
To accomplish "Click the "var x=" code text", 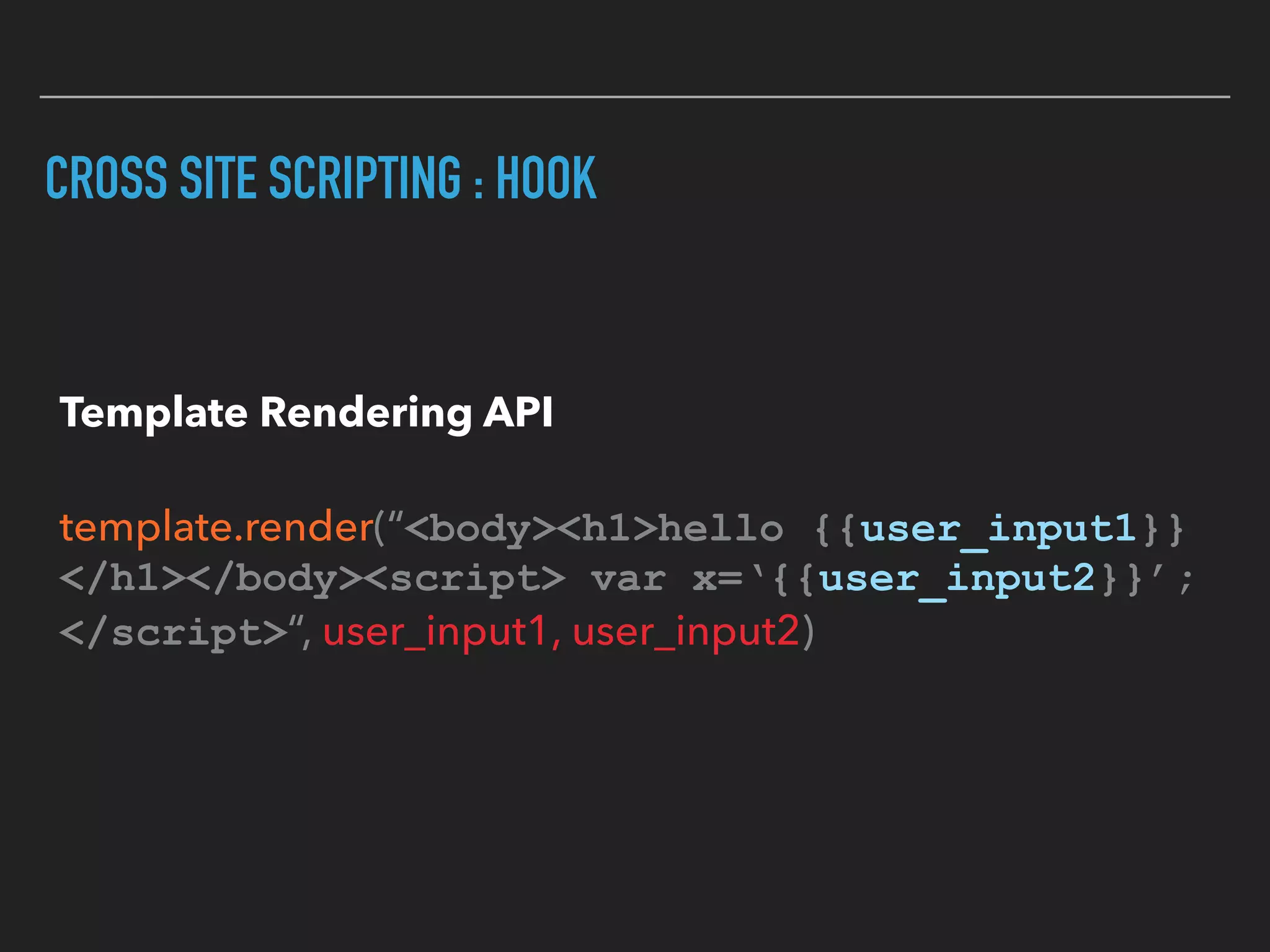I will coord(667,580).
